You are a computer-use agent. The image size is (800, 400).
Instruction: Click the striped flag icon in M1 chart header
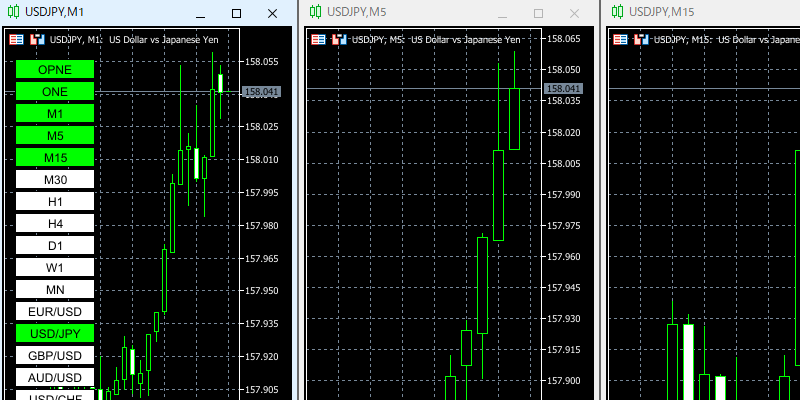click(17, 40)
